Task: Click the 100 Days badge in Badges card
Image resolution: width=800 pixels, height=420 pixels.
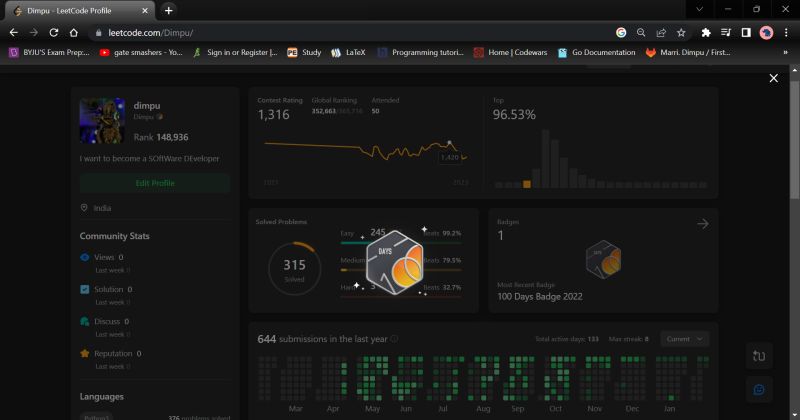Action: (604, 259)
